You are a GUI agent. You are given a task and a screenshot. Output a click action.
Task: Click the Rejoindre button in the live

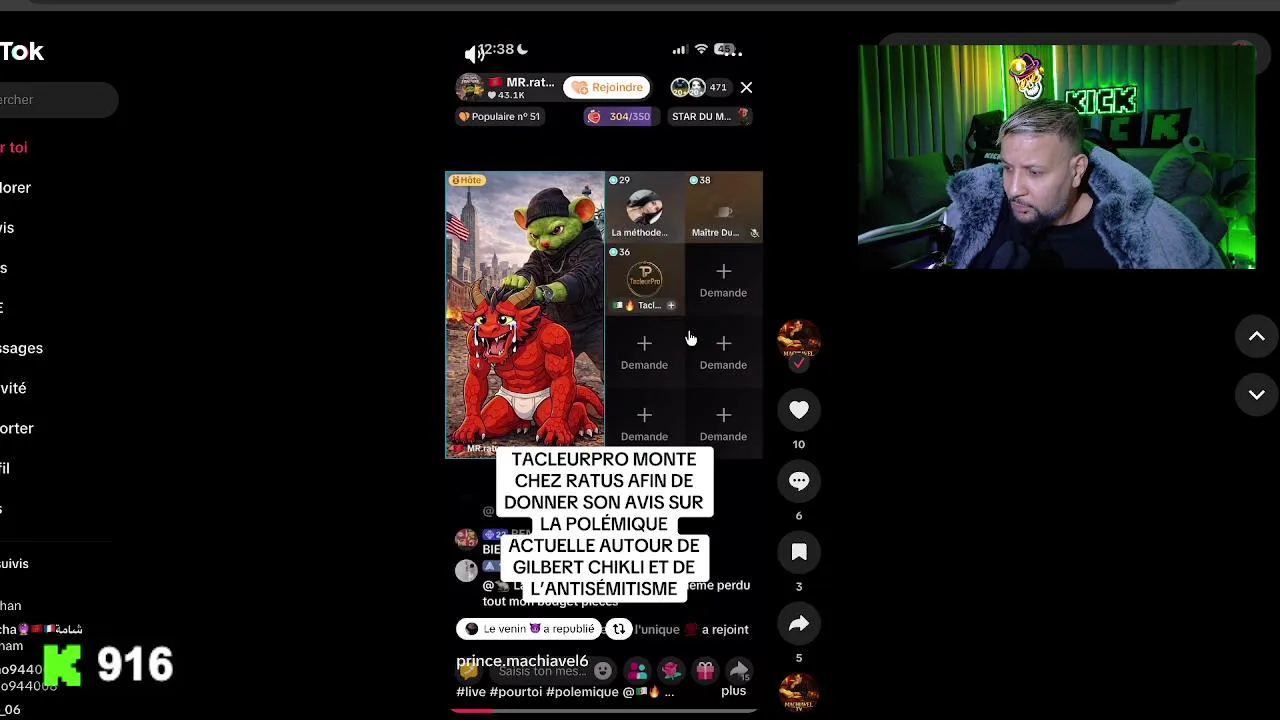pyautogui.click(x=607, y=88)
